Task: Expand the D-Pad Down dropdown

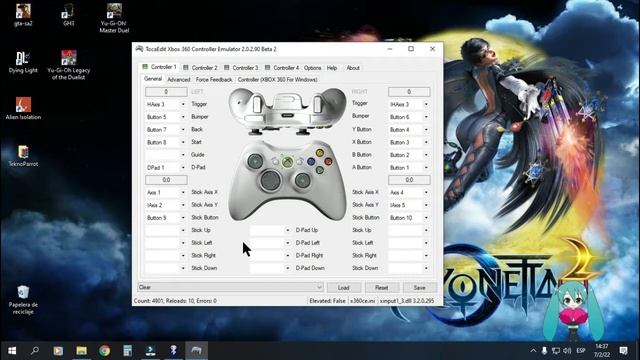Action: [287, 268]
